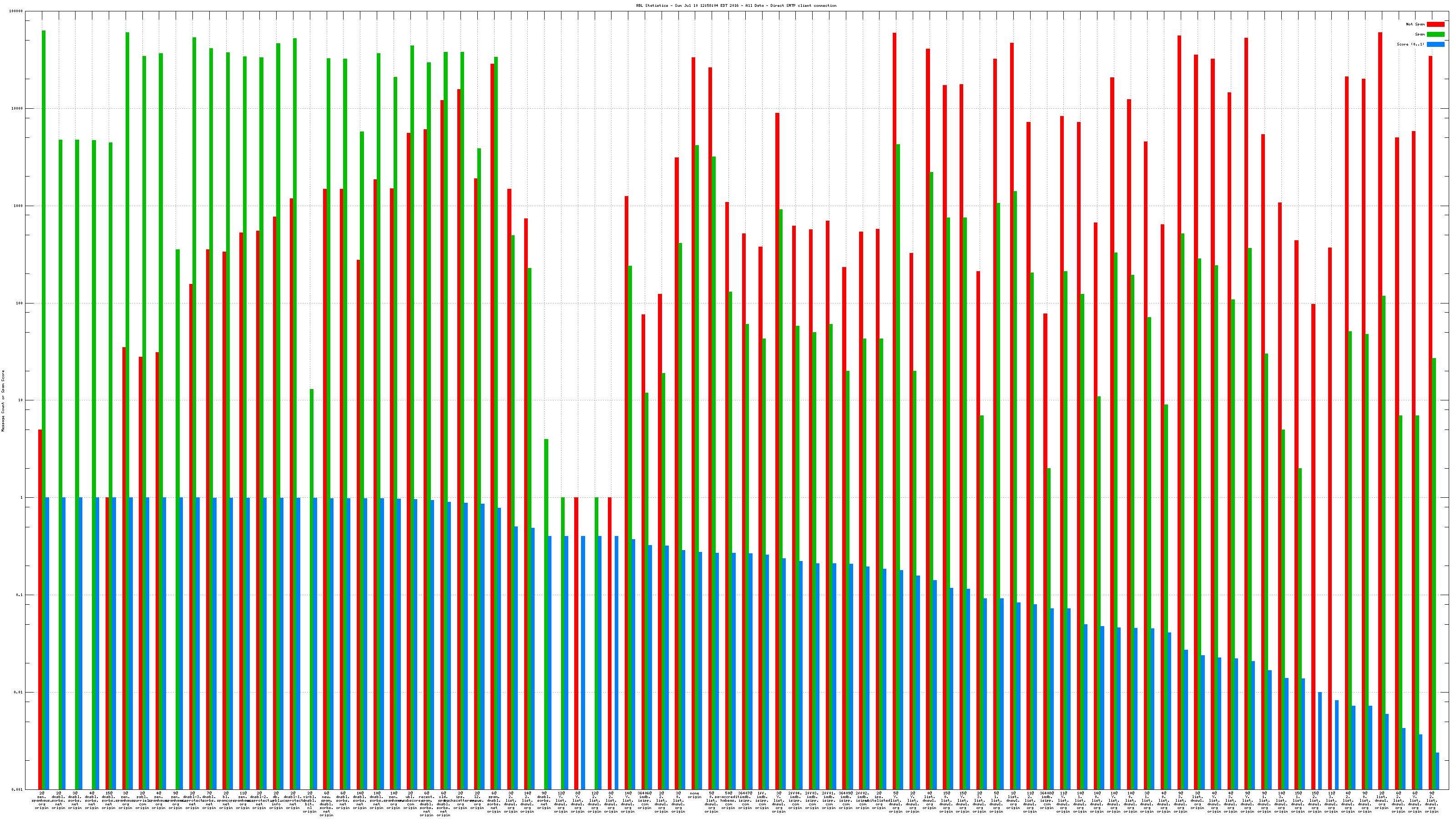1456x819 pixels.
Task: Click the 0.1 y-axis tick label
Action: (x=20, y=595)
